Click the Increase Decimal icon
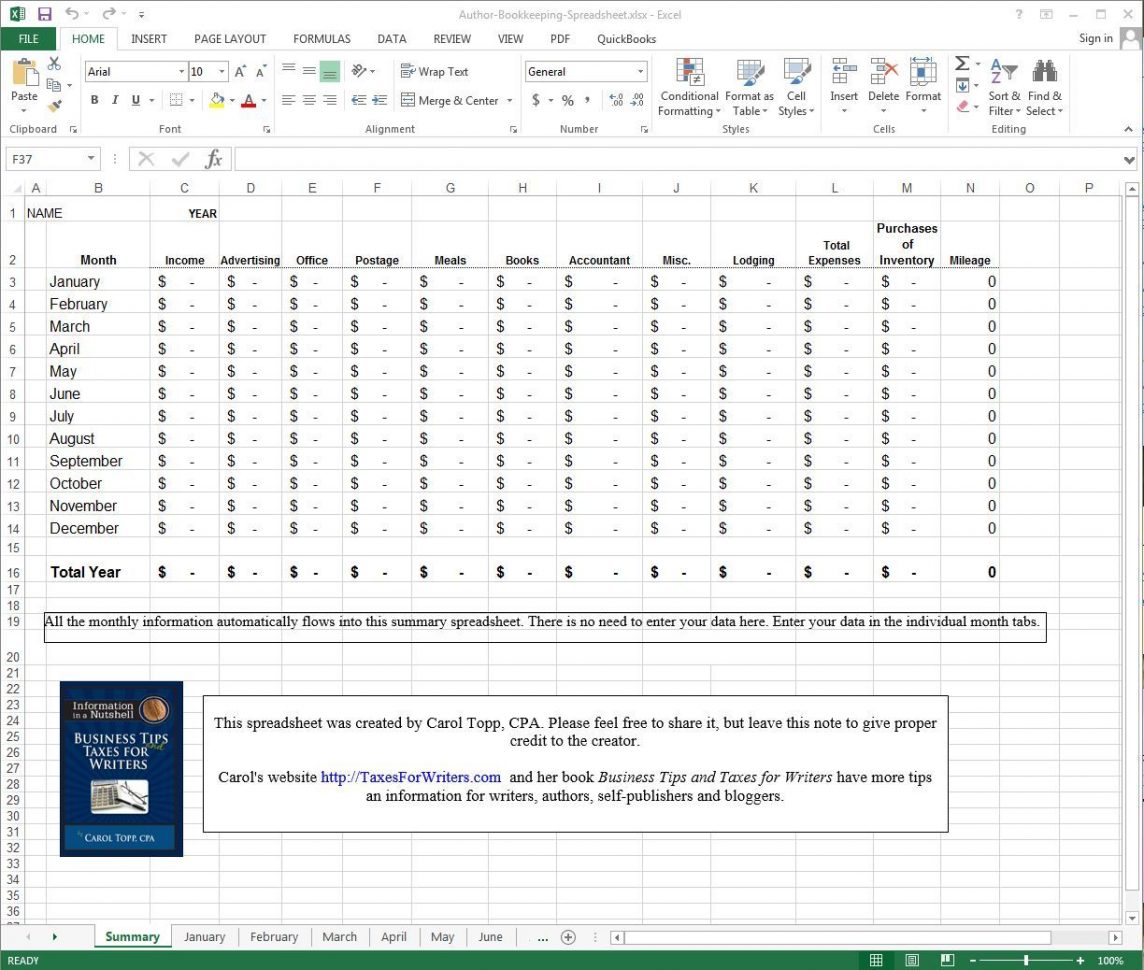The width and height of the screenshot is (1144, 970). tap(618, 100)
